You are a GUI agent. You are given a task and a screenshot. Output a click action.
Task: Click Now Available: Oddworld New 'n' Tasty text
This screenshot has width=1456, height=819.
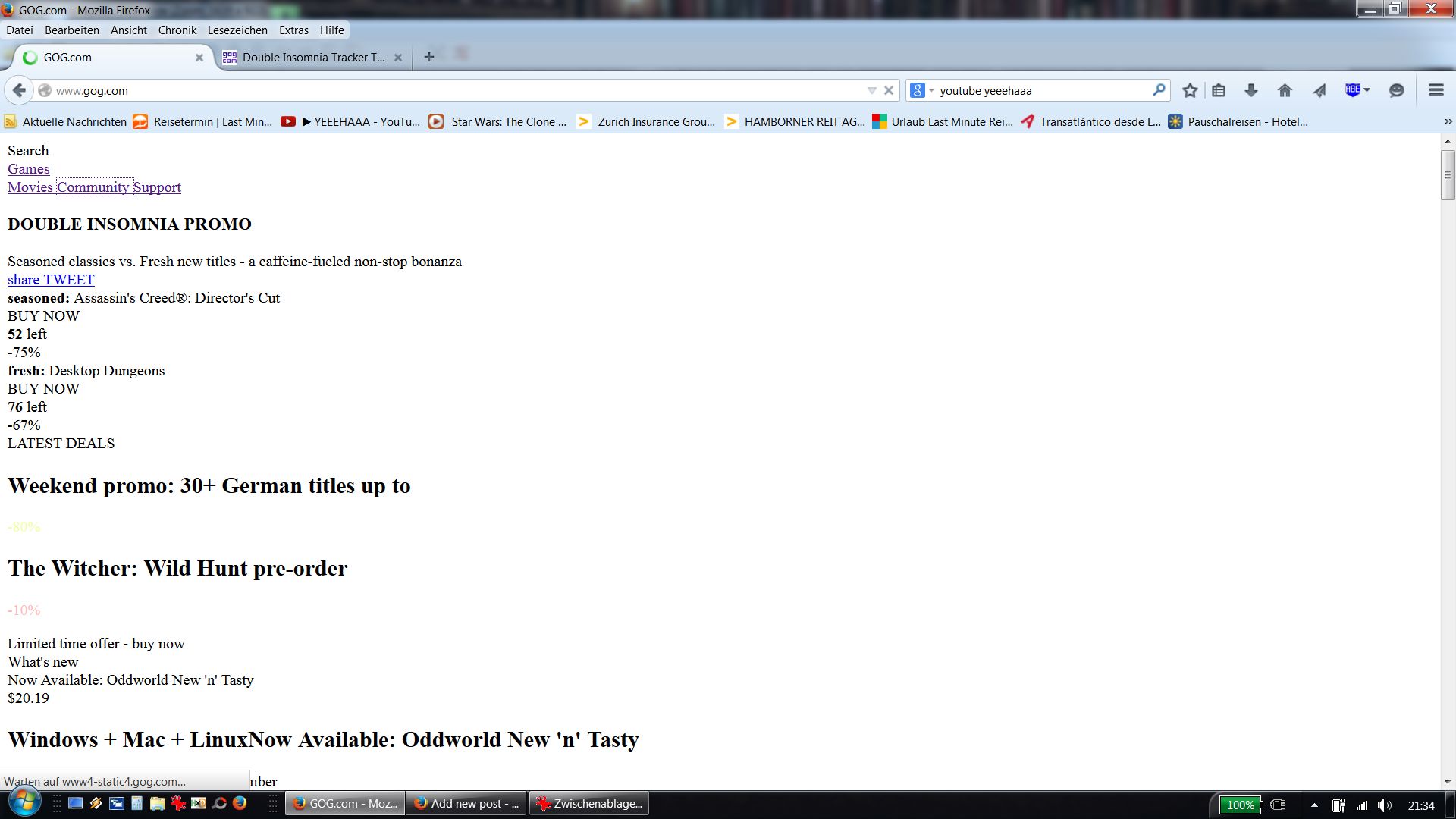[130, 680]
